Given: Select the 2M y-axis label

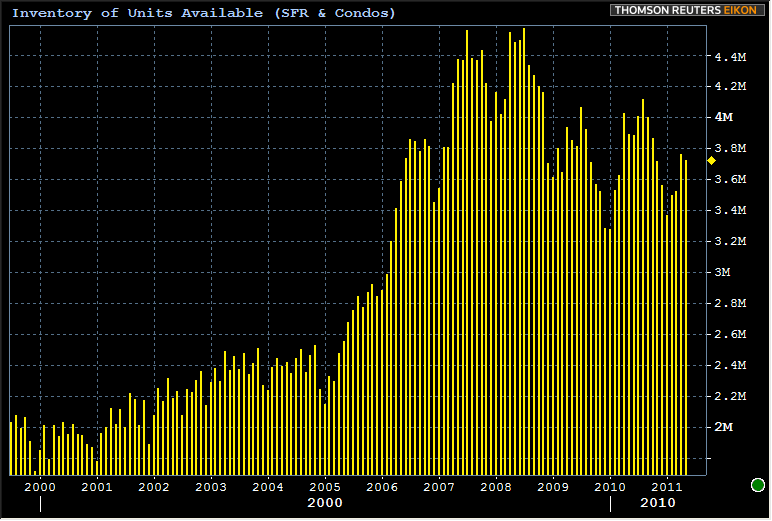Looking at the screenshot, I should click(723, 427).
